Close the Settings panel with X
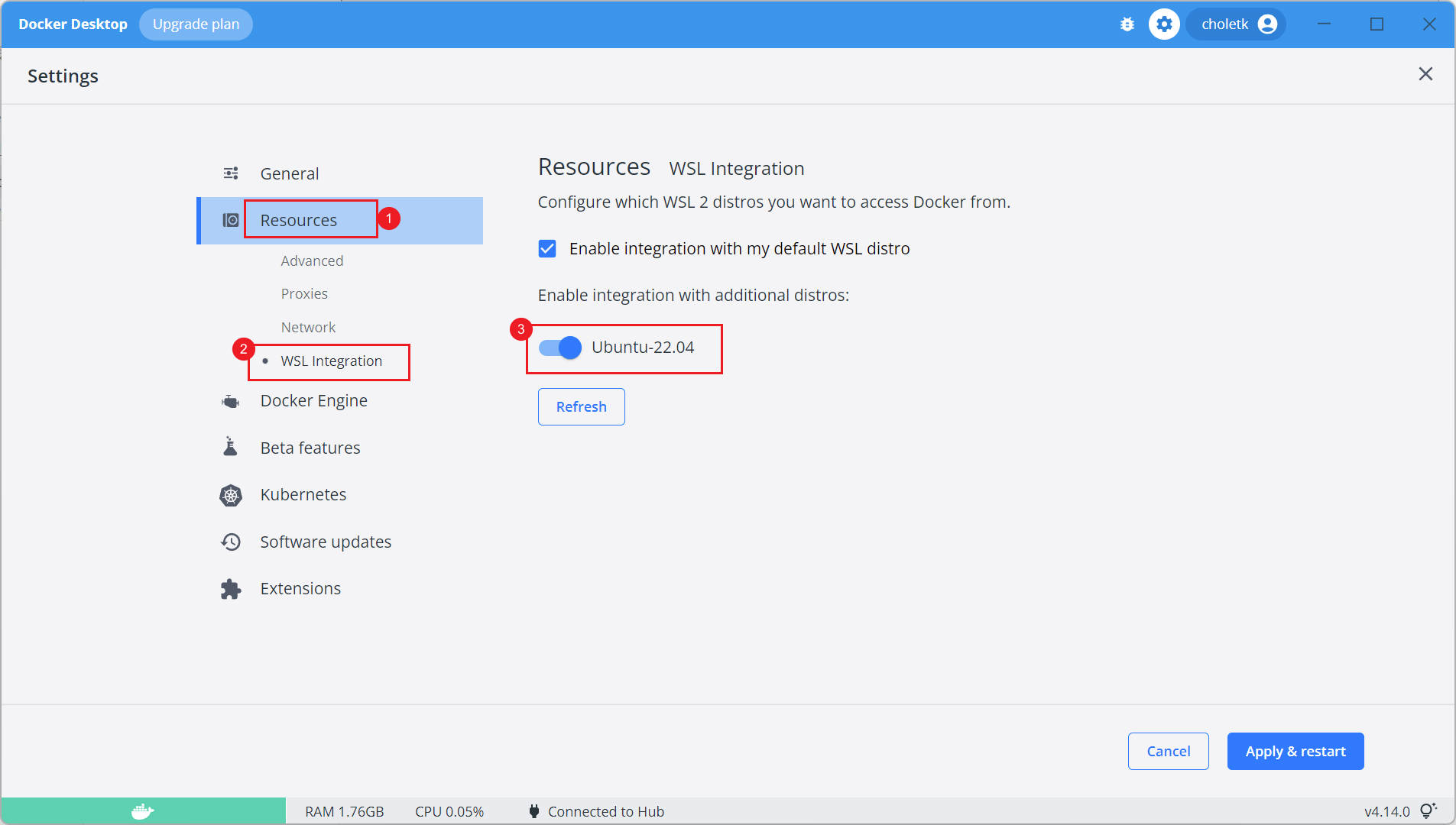The height and width of the screenshot is (825, 1456). (x=1425, y=74)
